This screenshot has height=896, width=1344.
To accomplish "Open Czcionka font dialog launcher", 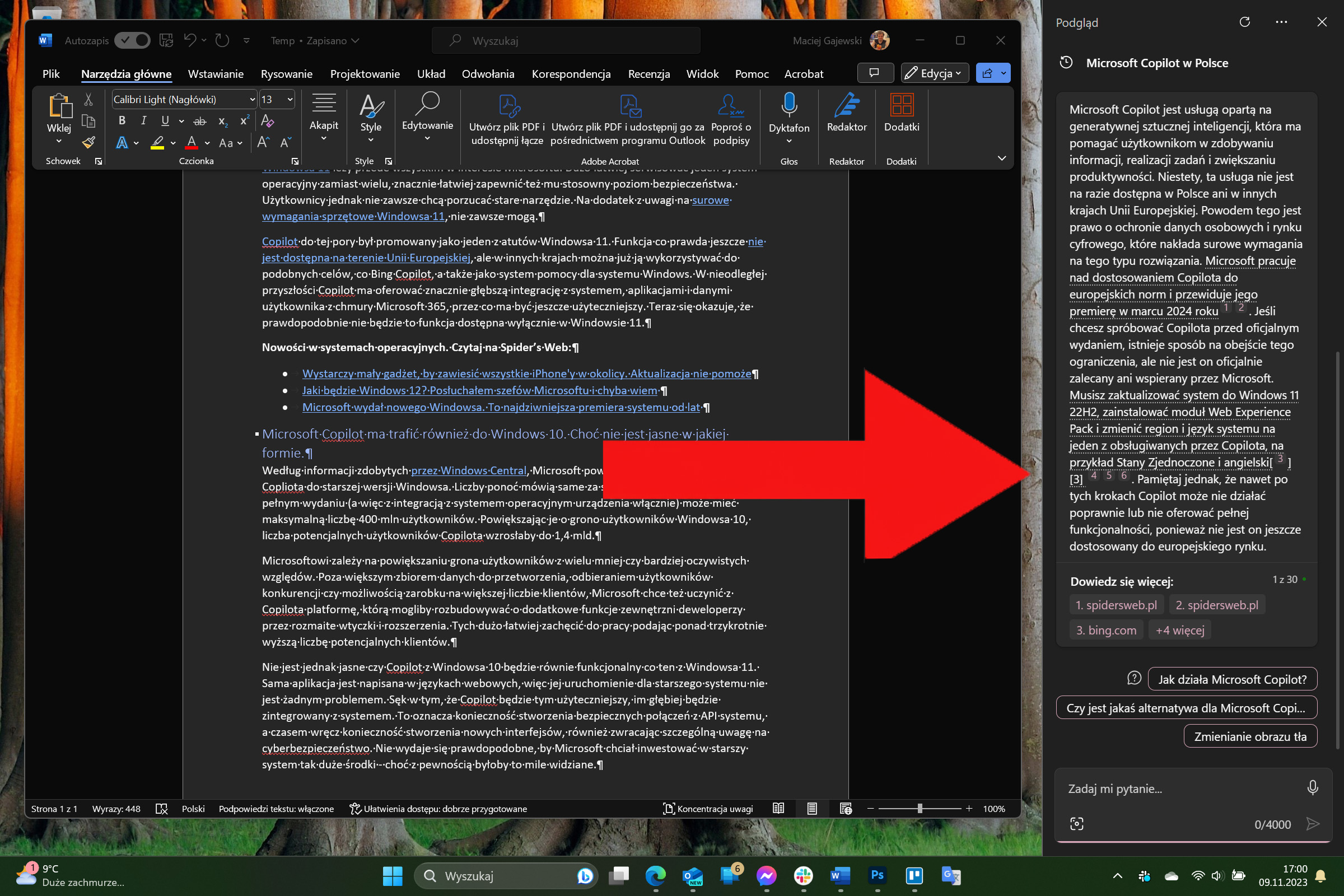I will (x=295, y=161).
